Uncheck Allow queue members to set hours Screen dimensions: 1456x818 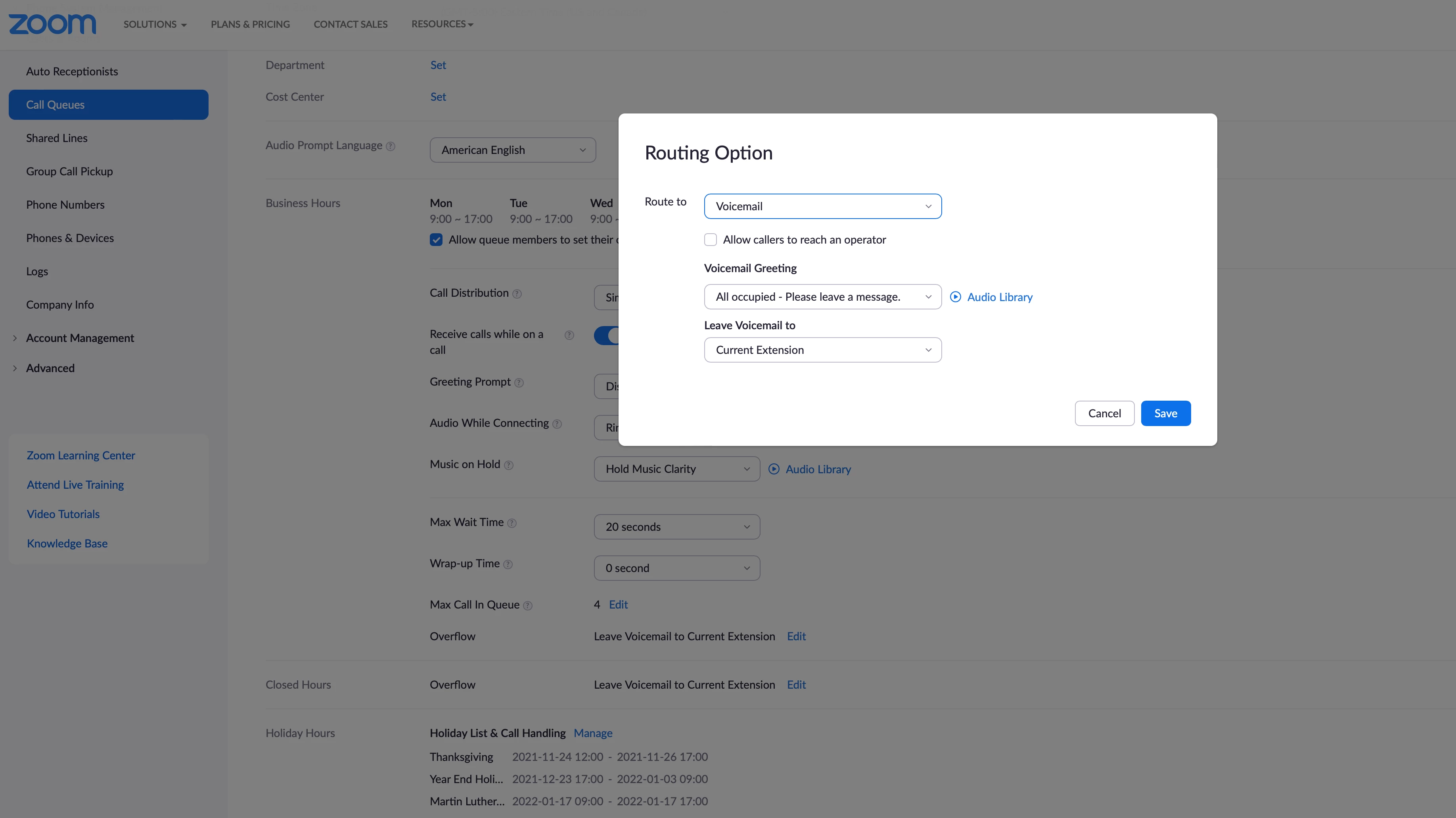pos(436,240)
